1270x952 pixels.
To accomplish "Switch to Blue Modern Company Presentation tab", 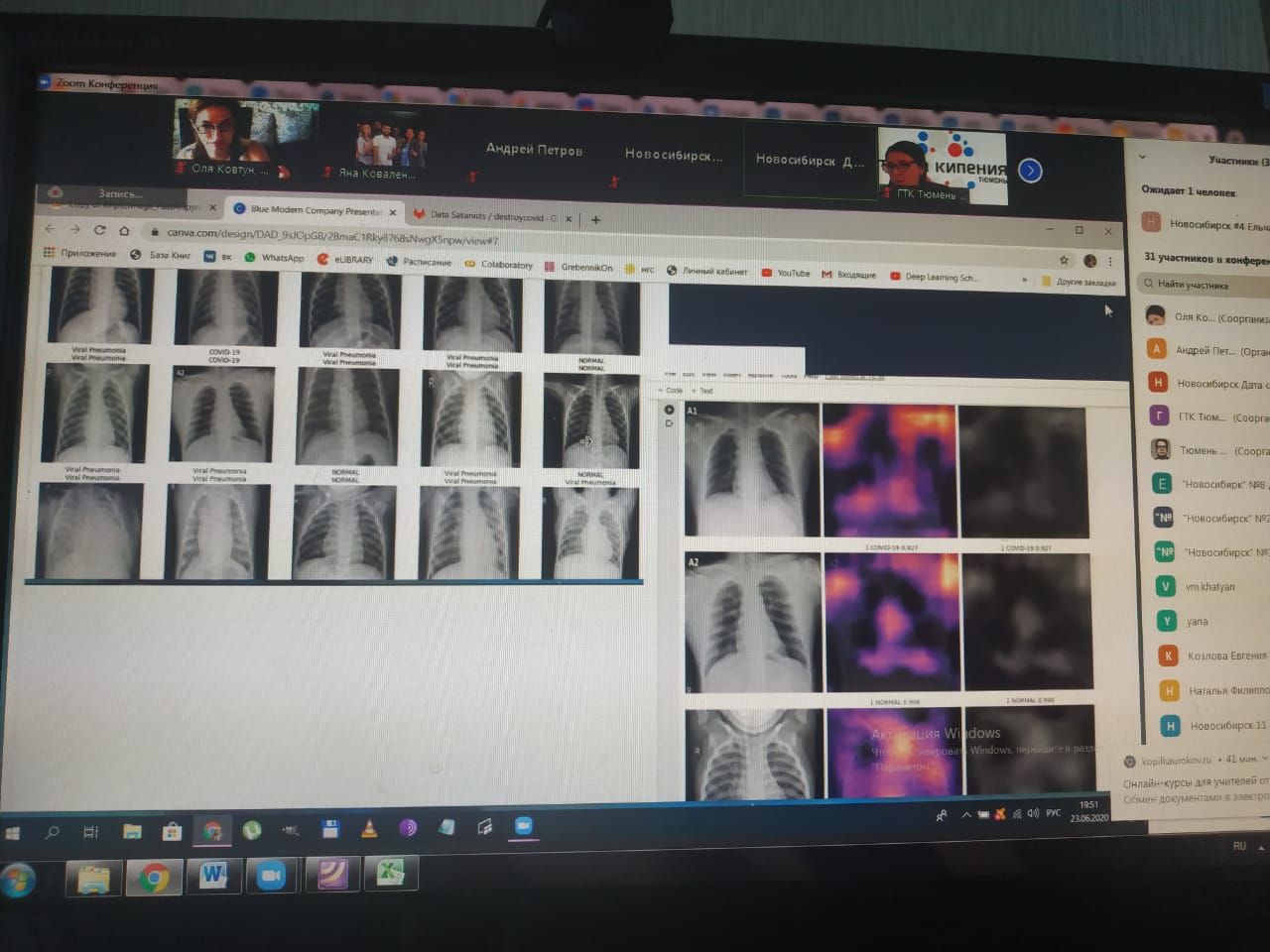I will tap(314, 210).
